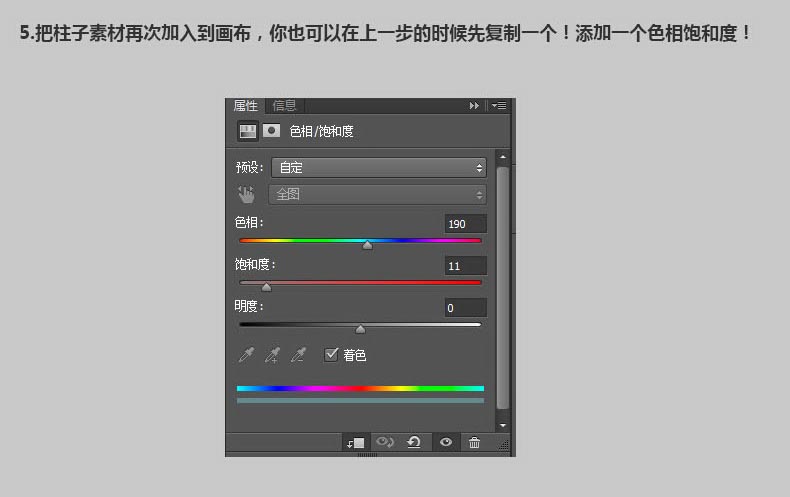The height and width of the screenshot is (497, 790).
Task: Switch to the 属性 tab
Action: [245, 105]
